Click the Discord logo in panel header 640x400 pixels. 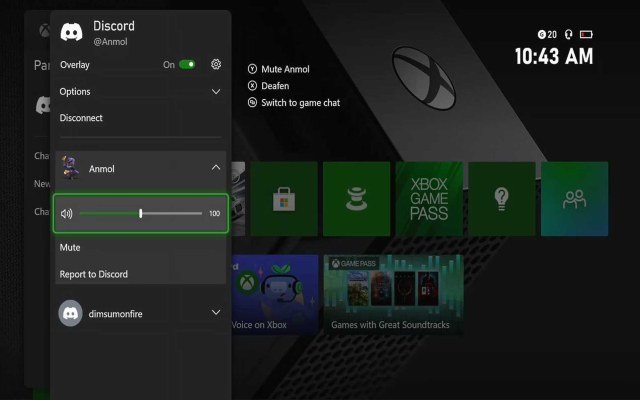(x=71, y=32)
